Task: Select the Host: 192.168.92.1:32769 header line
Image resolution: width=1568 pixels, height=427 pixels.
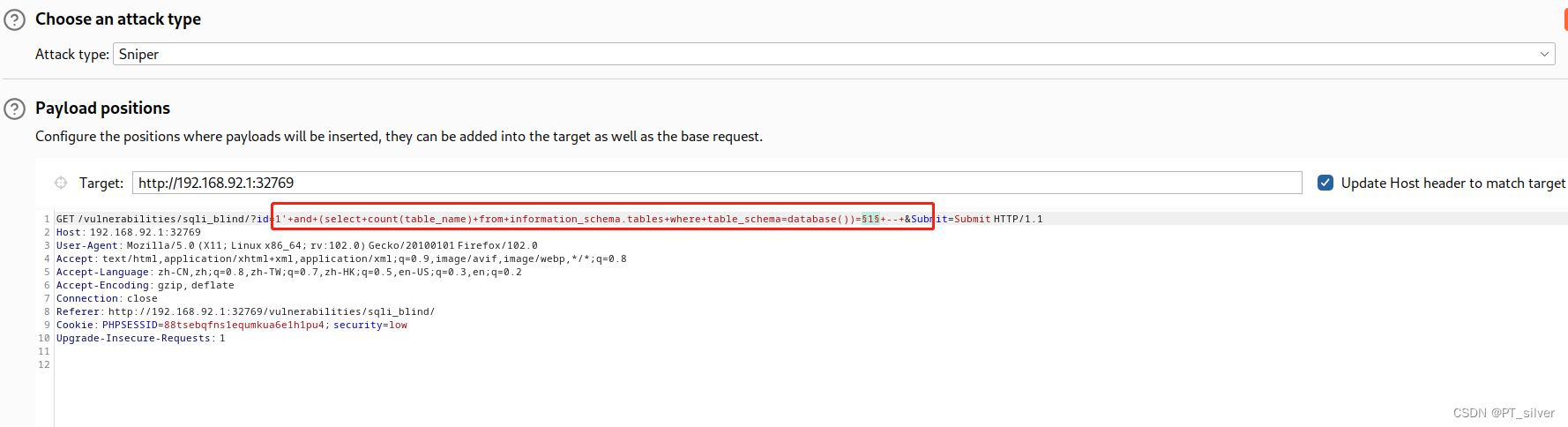Action: tap(129, 232)
